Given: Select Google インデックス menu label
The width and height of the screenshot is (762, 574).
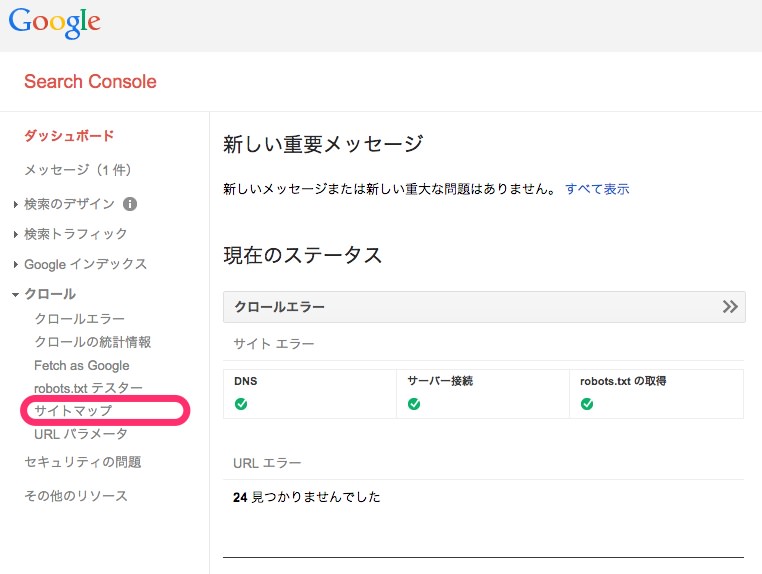Looking at the screenshot, I should (86, 264).
